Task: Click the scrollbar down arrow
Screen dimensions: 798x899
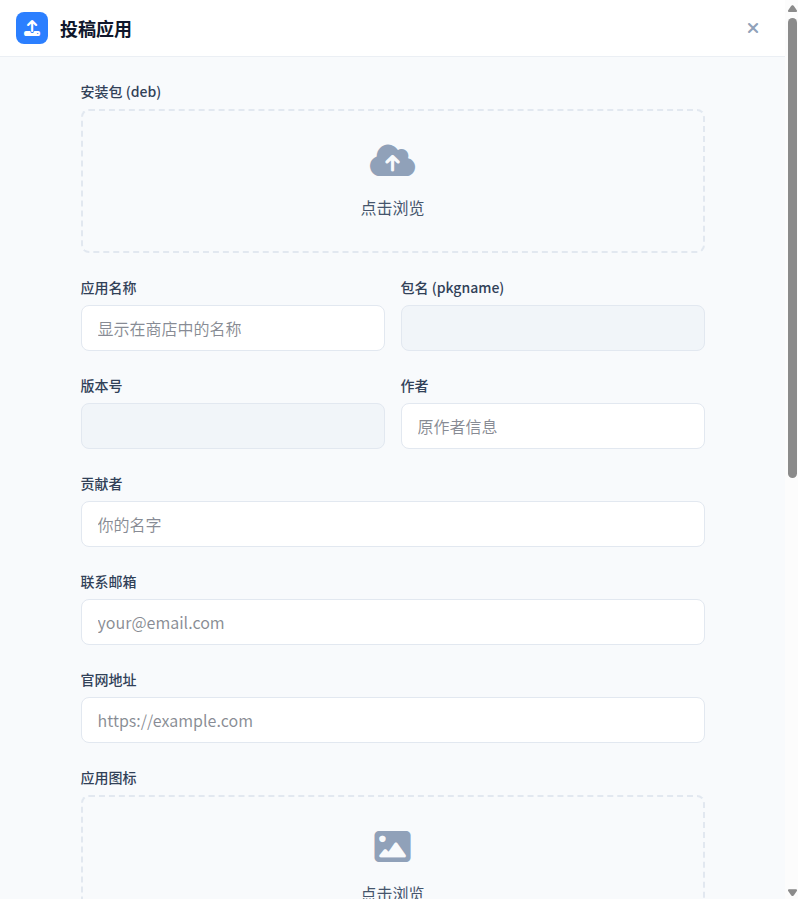Action: point(792,892)
